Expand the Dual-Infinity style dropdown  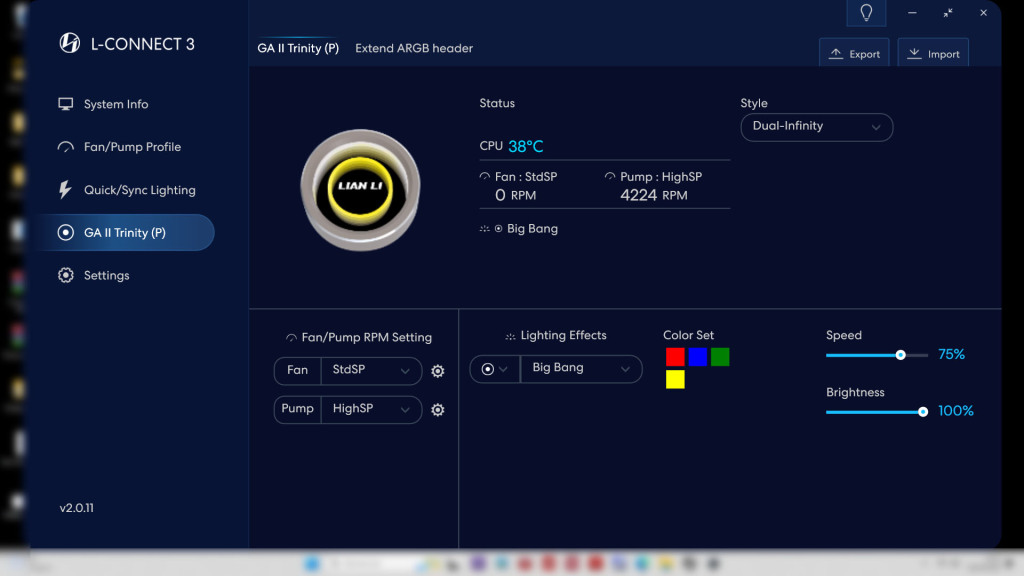(816, 127)
